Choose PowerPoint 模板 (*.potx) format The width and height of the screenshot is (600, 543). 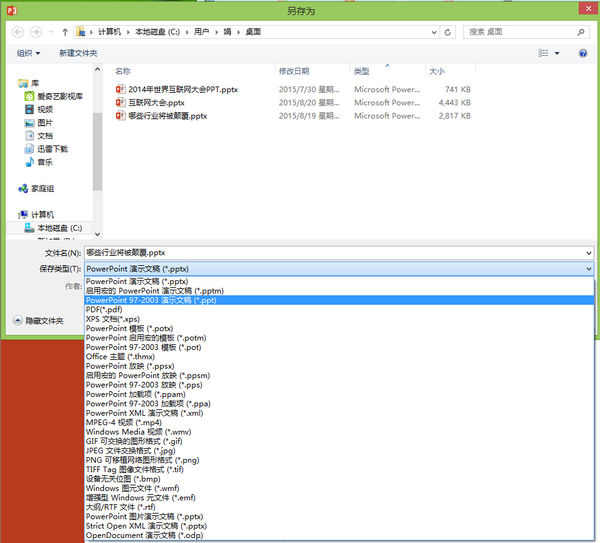tap(339, 328)
